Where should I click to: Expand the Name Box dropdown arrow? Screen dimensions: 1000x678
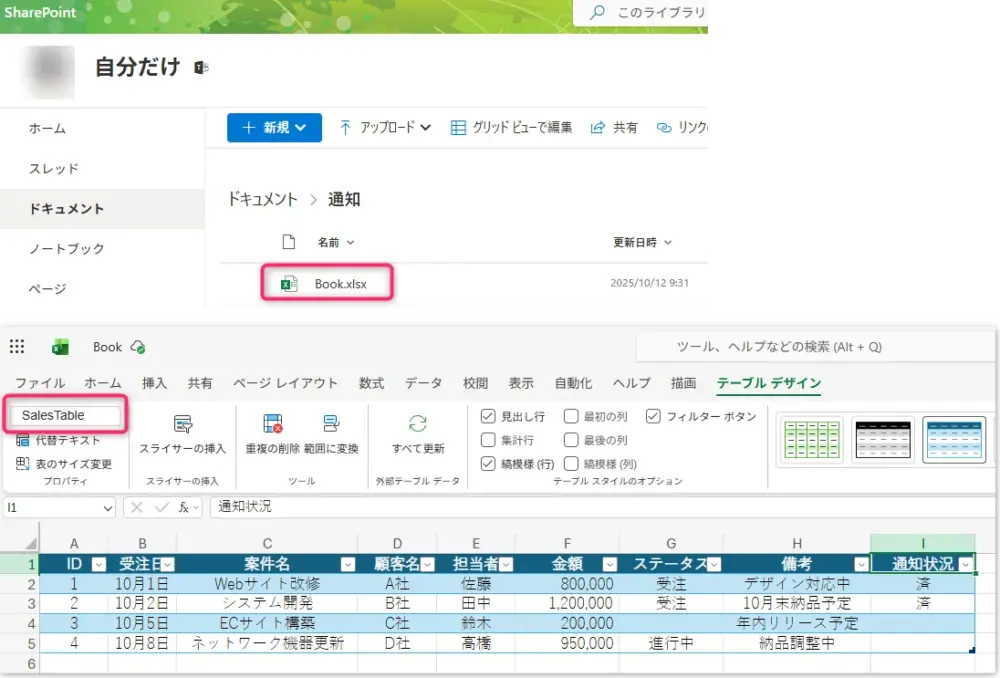107,508
